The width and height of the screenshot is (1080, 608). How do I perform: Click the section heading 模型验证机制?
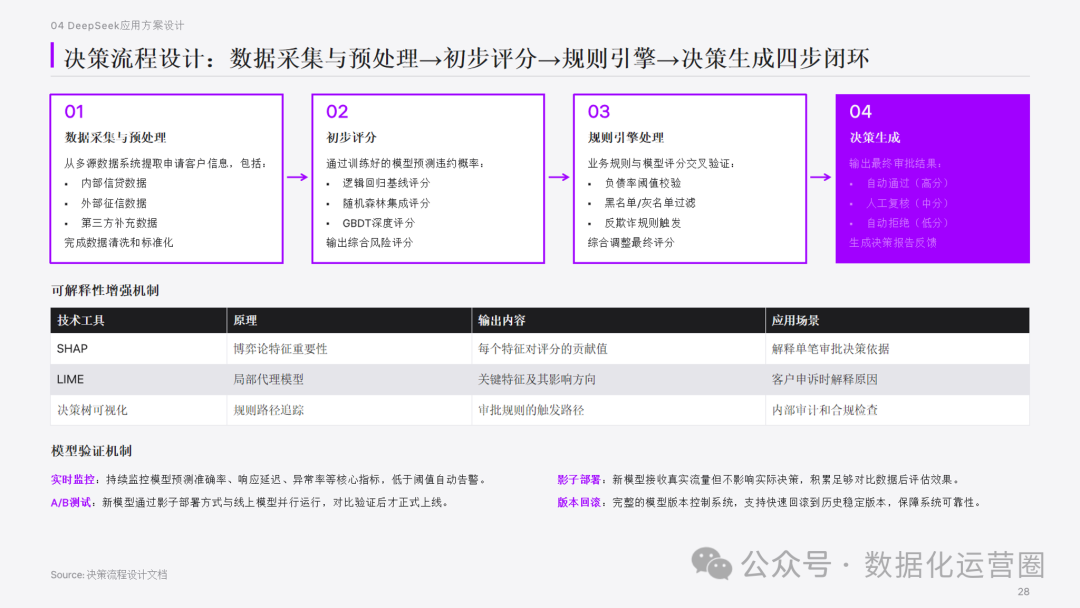[92, 451]
